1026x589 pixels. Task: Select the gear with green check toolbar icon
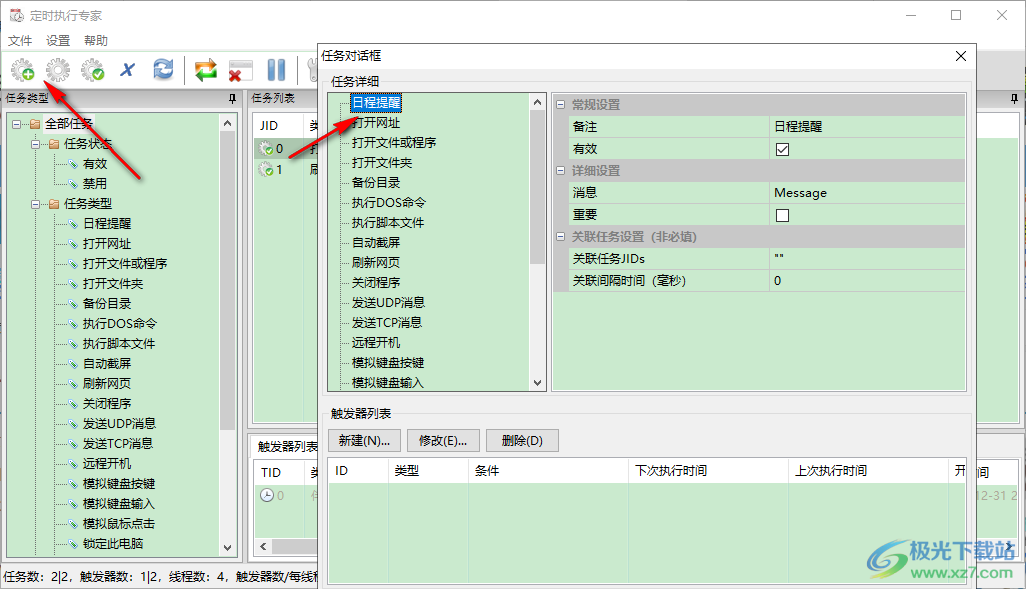pyautogui.click(x=92, y=70)
